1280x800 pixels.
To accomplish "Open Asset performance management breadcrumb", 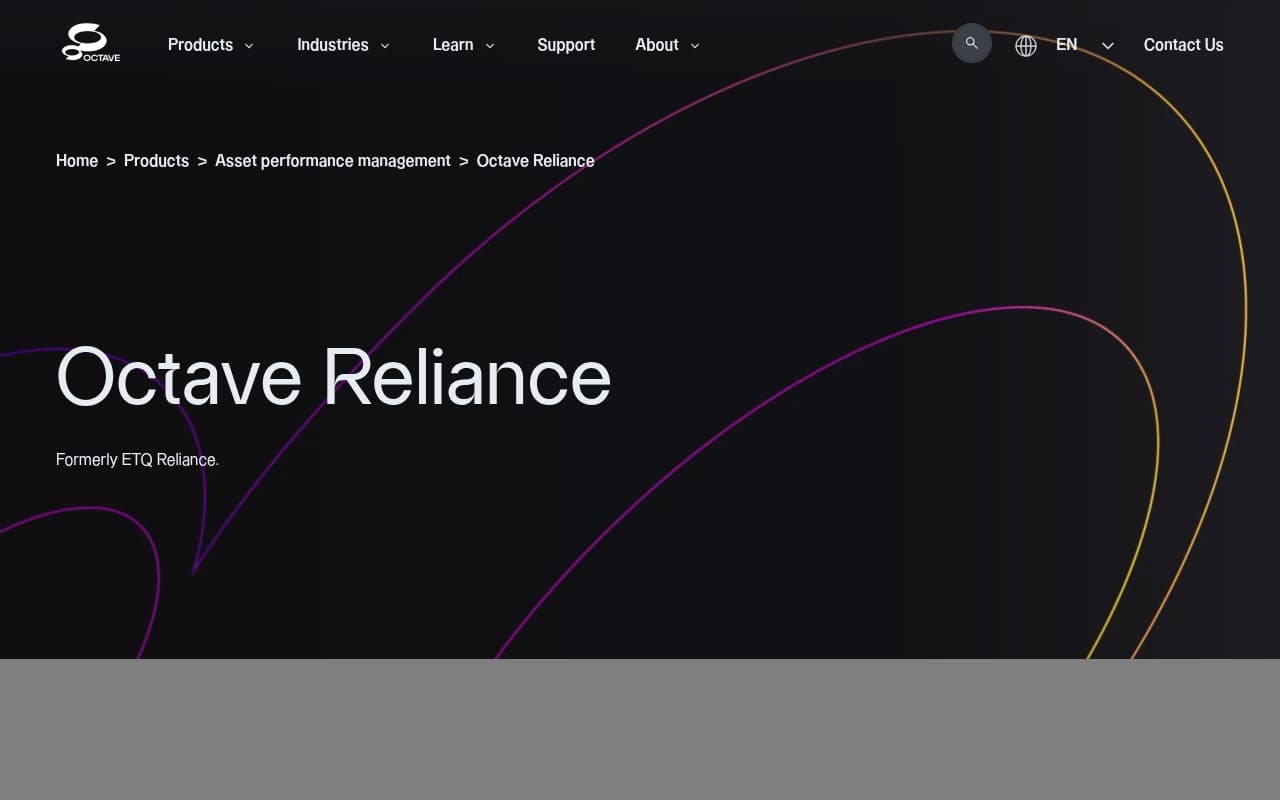I will pos(333,161).
